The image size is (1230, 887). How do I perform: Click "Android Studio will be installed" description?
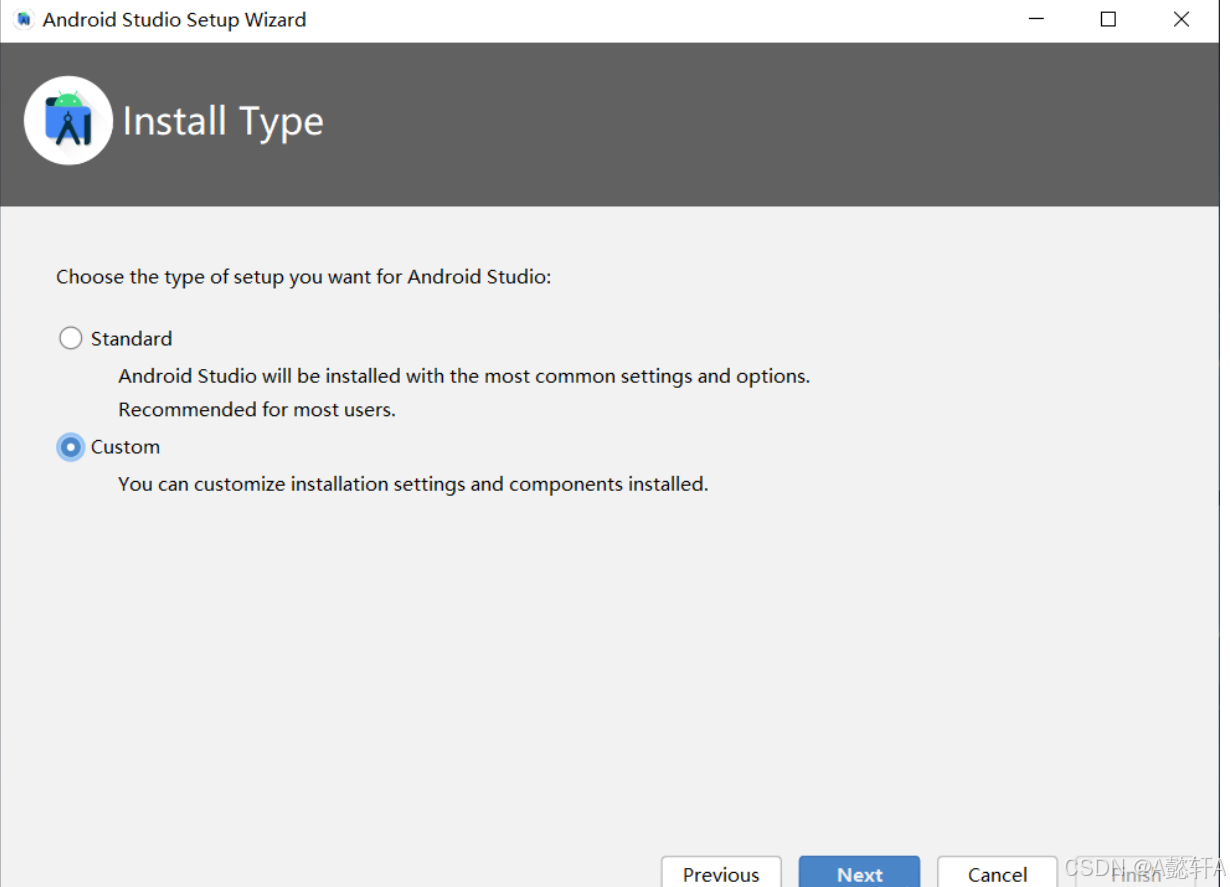[464, 377]
